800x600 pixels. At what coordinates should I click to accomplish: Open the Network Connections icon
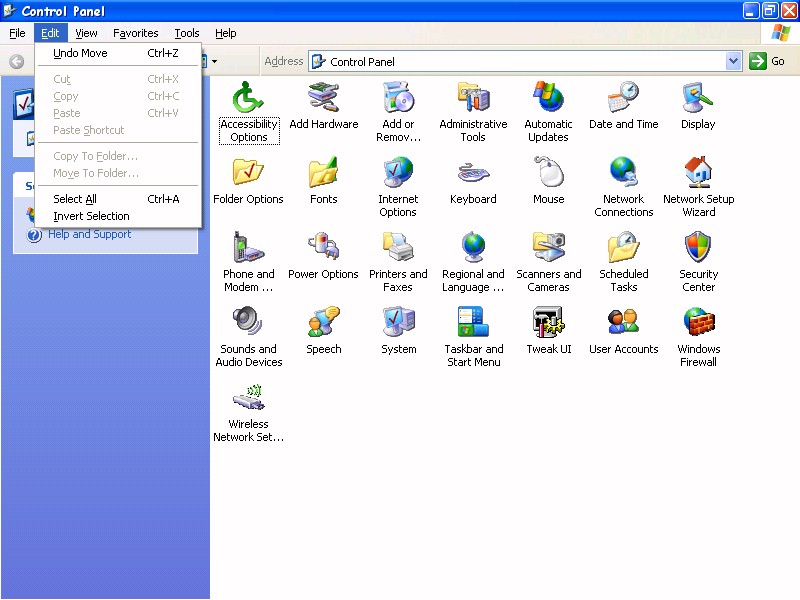[623, 171]
